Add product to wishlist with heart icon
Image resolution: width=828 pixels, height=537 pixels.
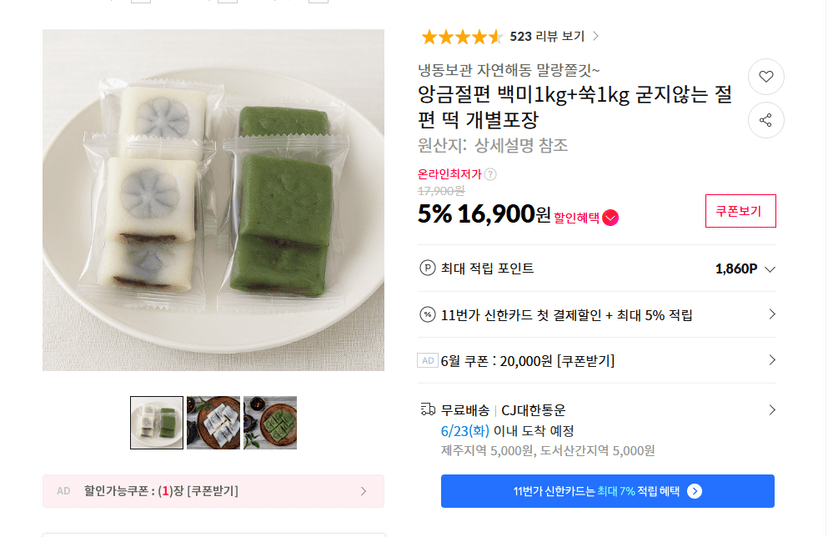(766, 77)
